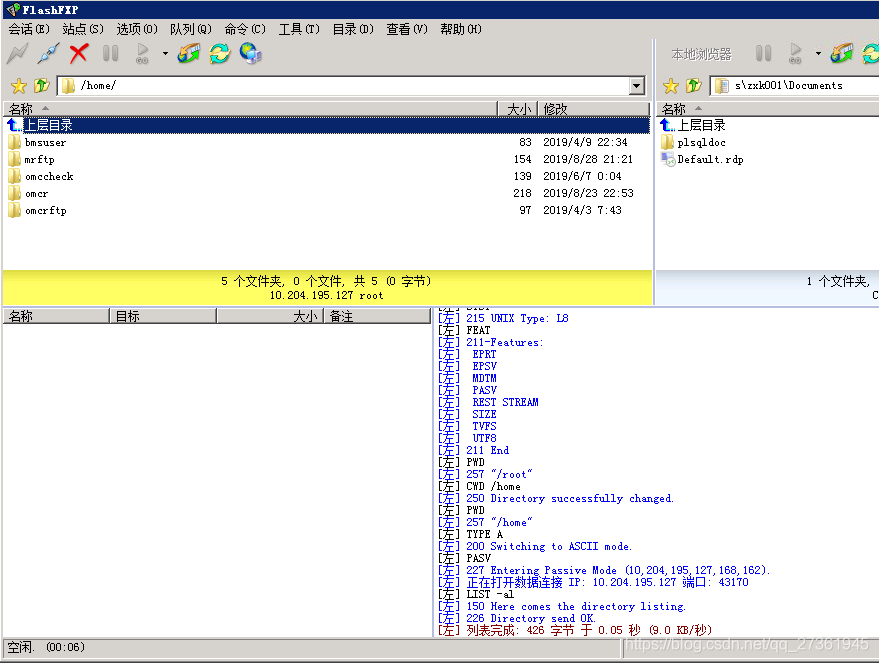Click the remote pane queue transfer folder icon
This screenshot has height=663, width=879.
[189, 54]
